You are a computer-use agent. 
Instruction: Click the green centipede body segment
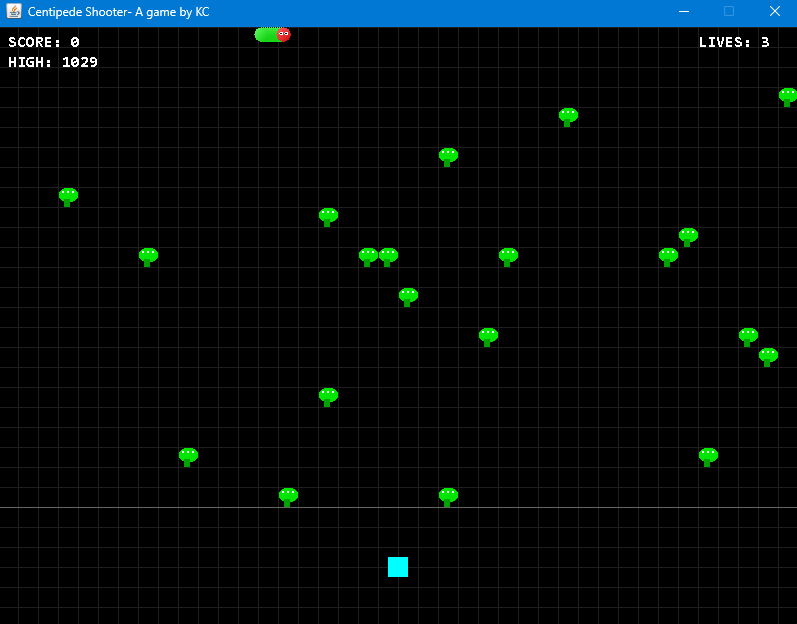[265, 35]
